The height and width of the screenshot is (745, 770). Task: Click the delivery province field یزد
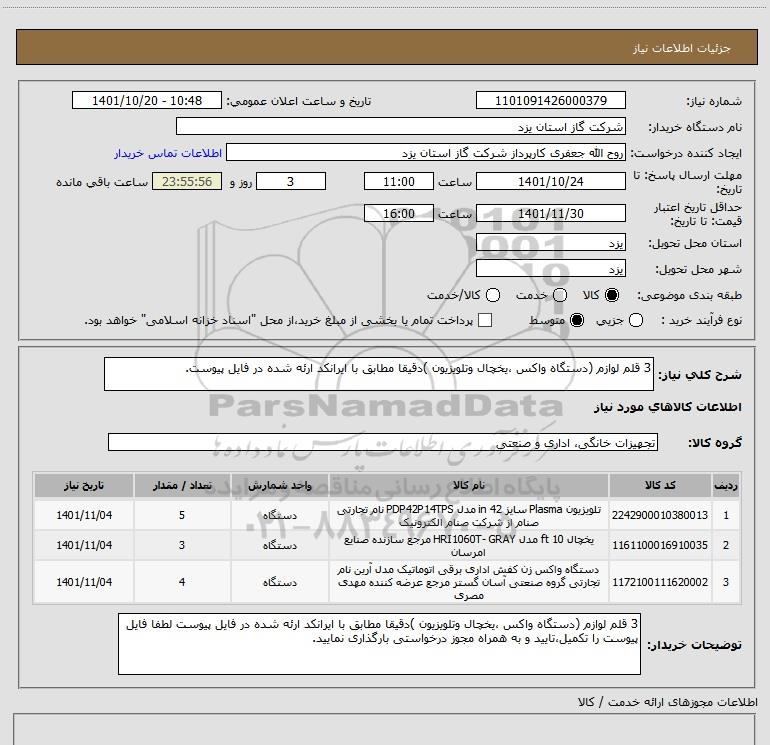click(x=550, y=243)
